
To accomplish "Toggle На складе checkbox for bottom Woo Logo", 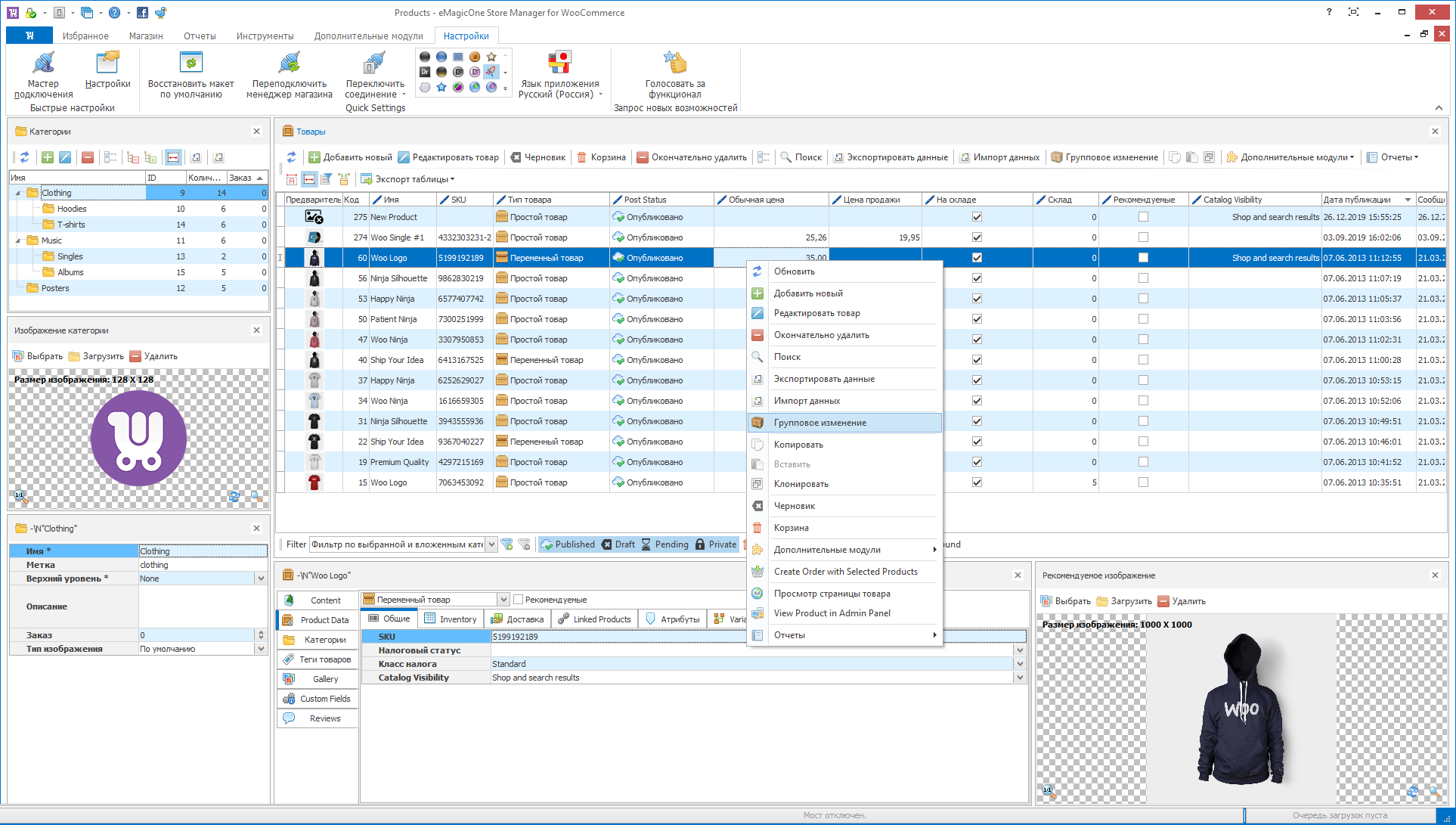I will point(977,482).
